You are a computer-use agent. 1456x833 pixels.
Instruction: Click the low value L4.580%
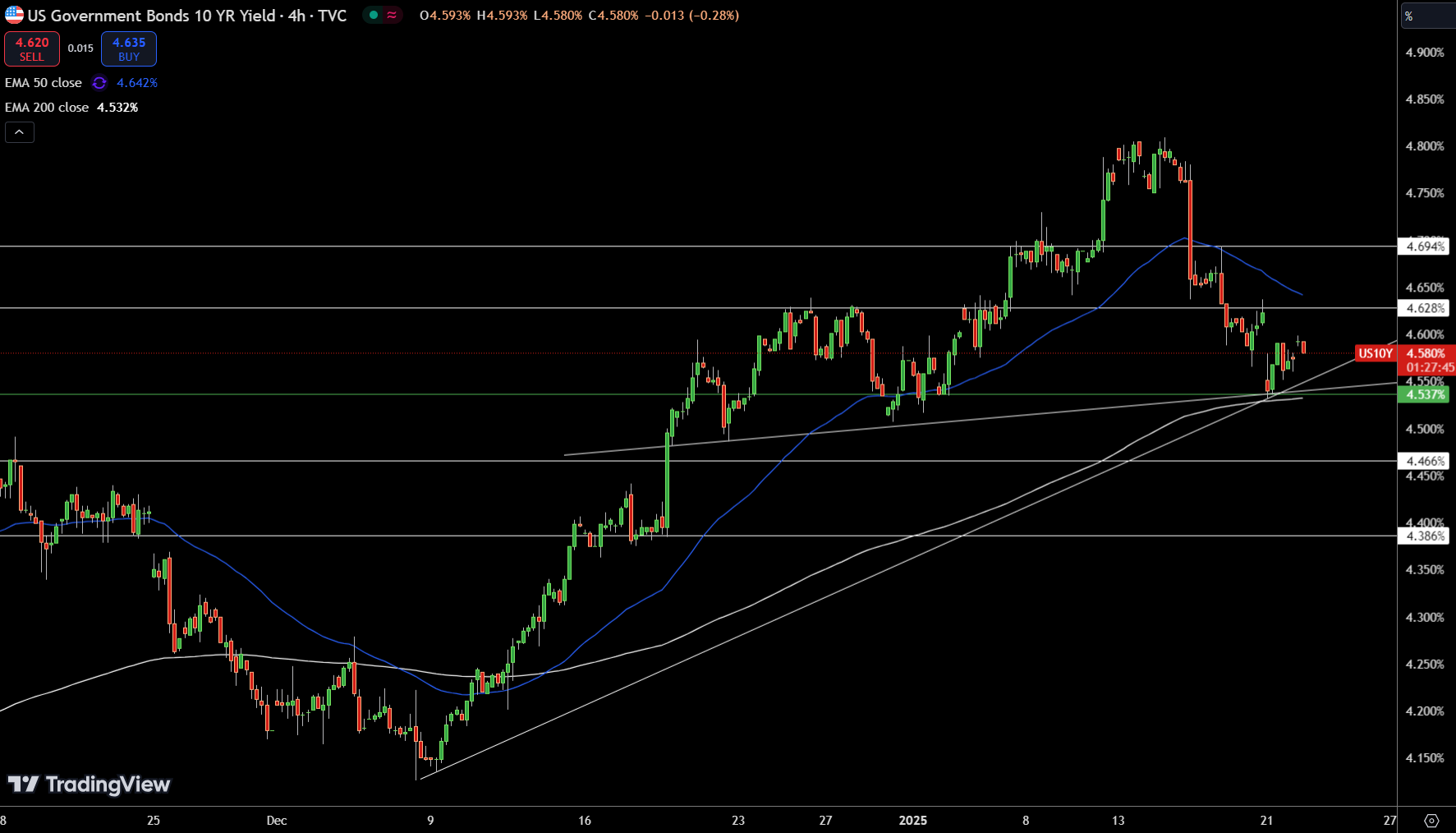click(558, 16)
